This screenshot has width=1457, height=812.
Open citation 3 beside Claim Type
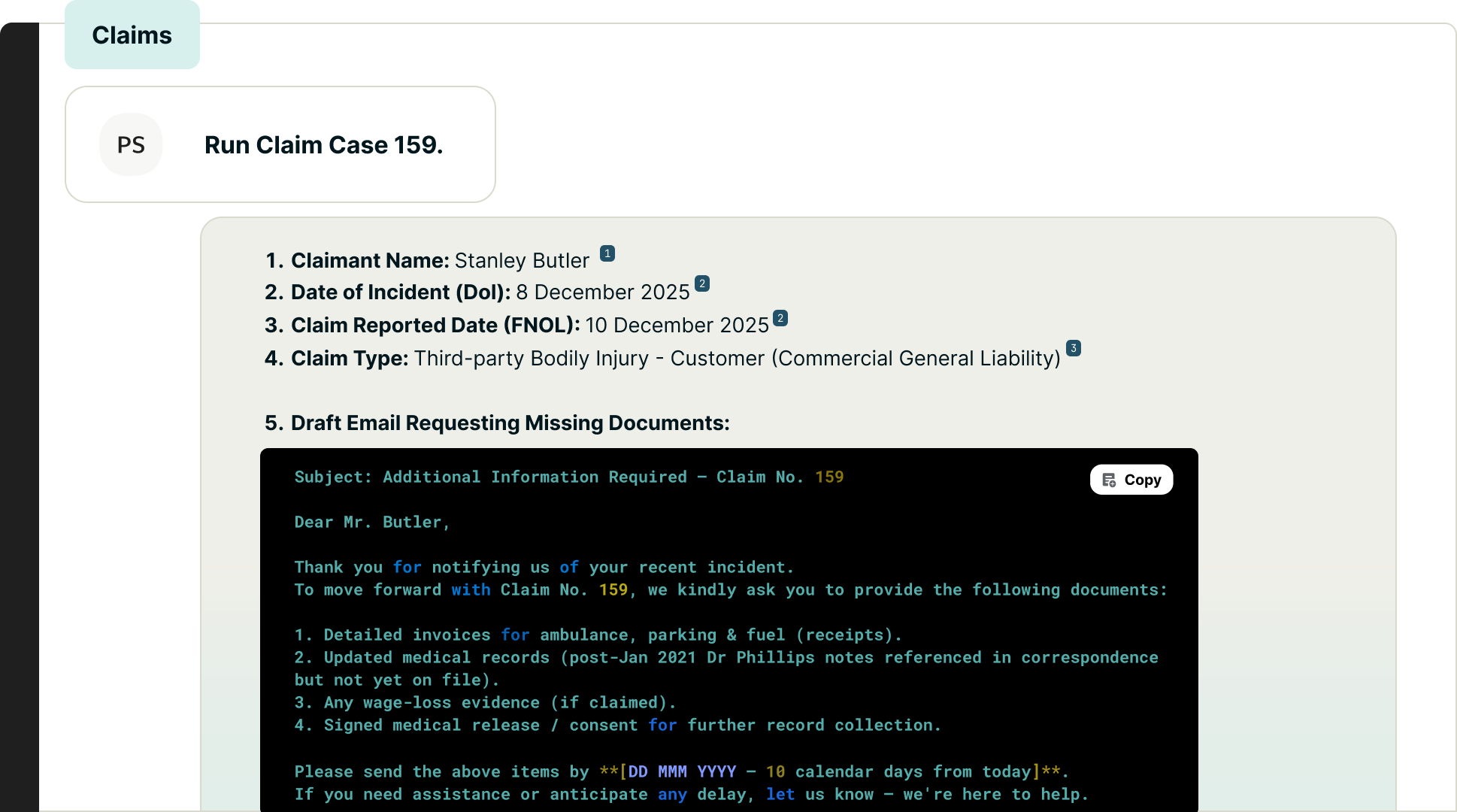pos(1073,348)
